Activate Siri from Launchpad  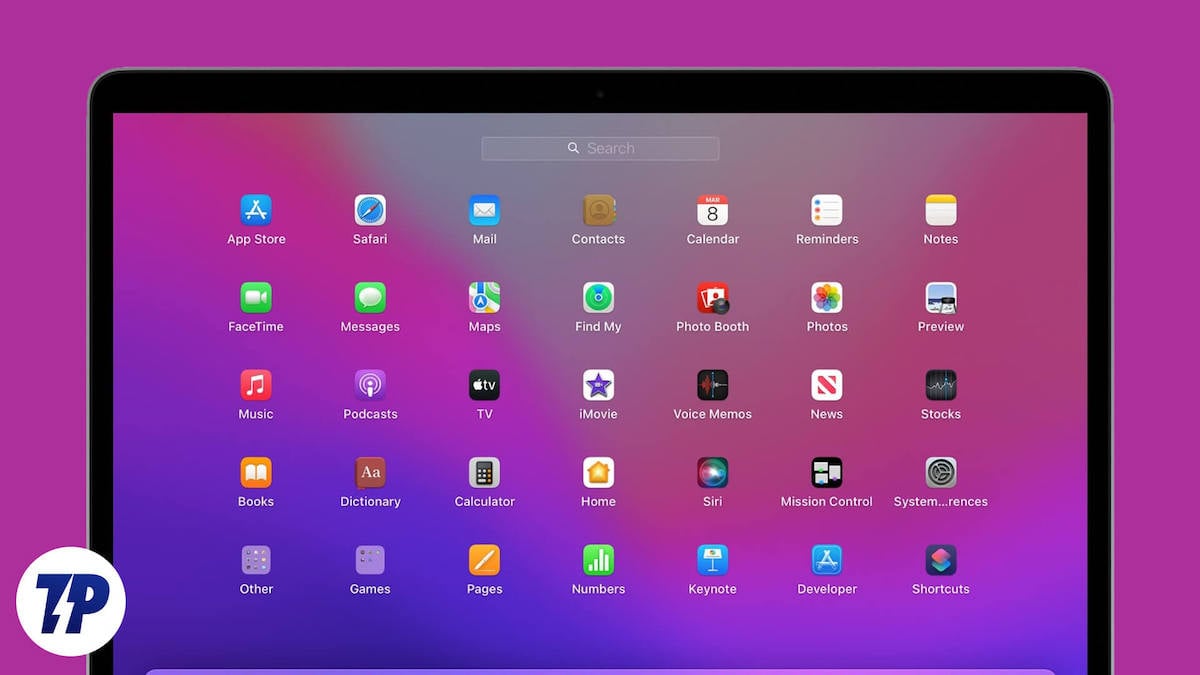pyautogui.click(x=712, y=472)
